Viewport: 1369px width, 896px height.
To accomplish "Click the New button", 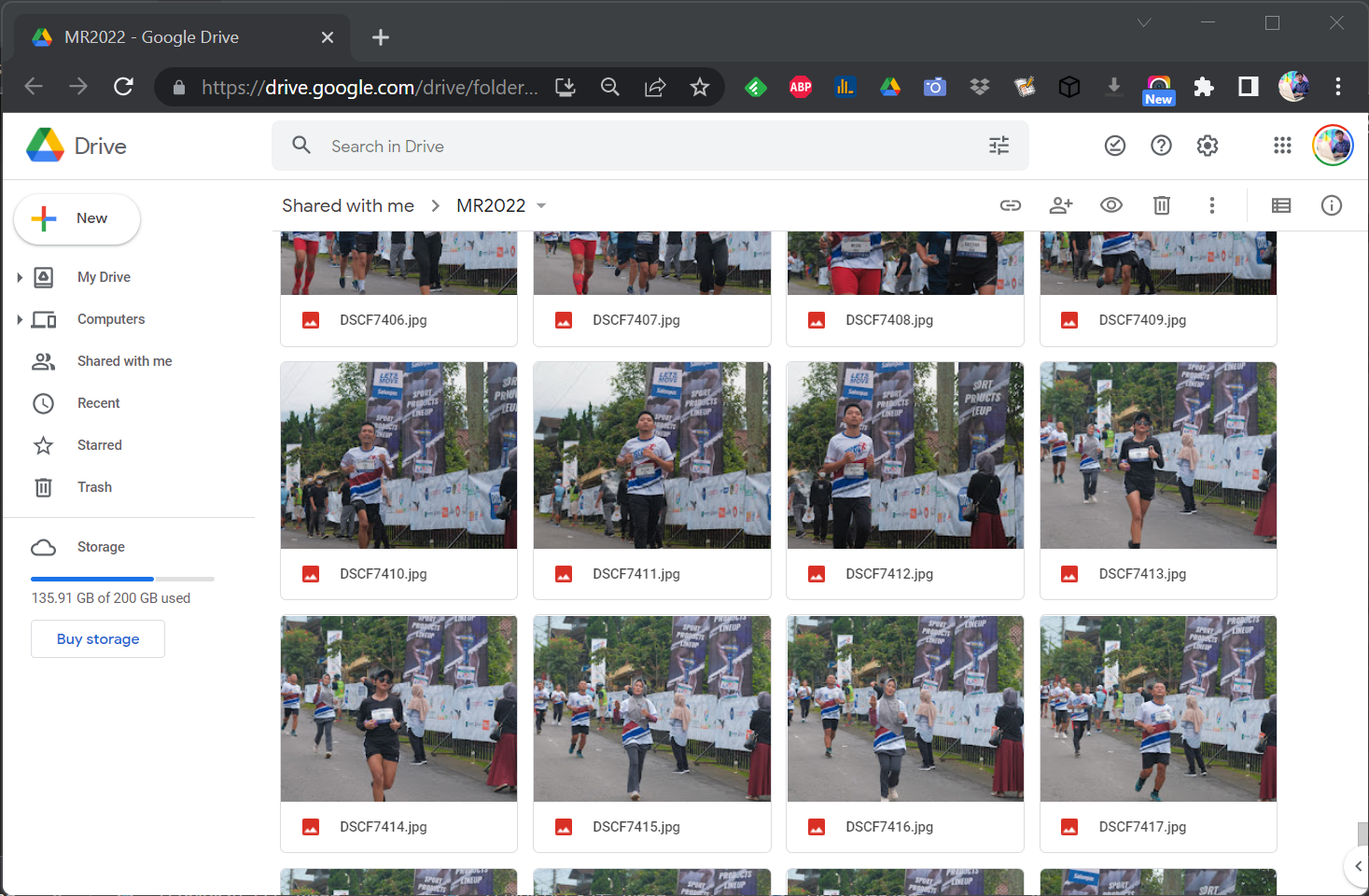I will click(77, 218).
